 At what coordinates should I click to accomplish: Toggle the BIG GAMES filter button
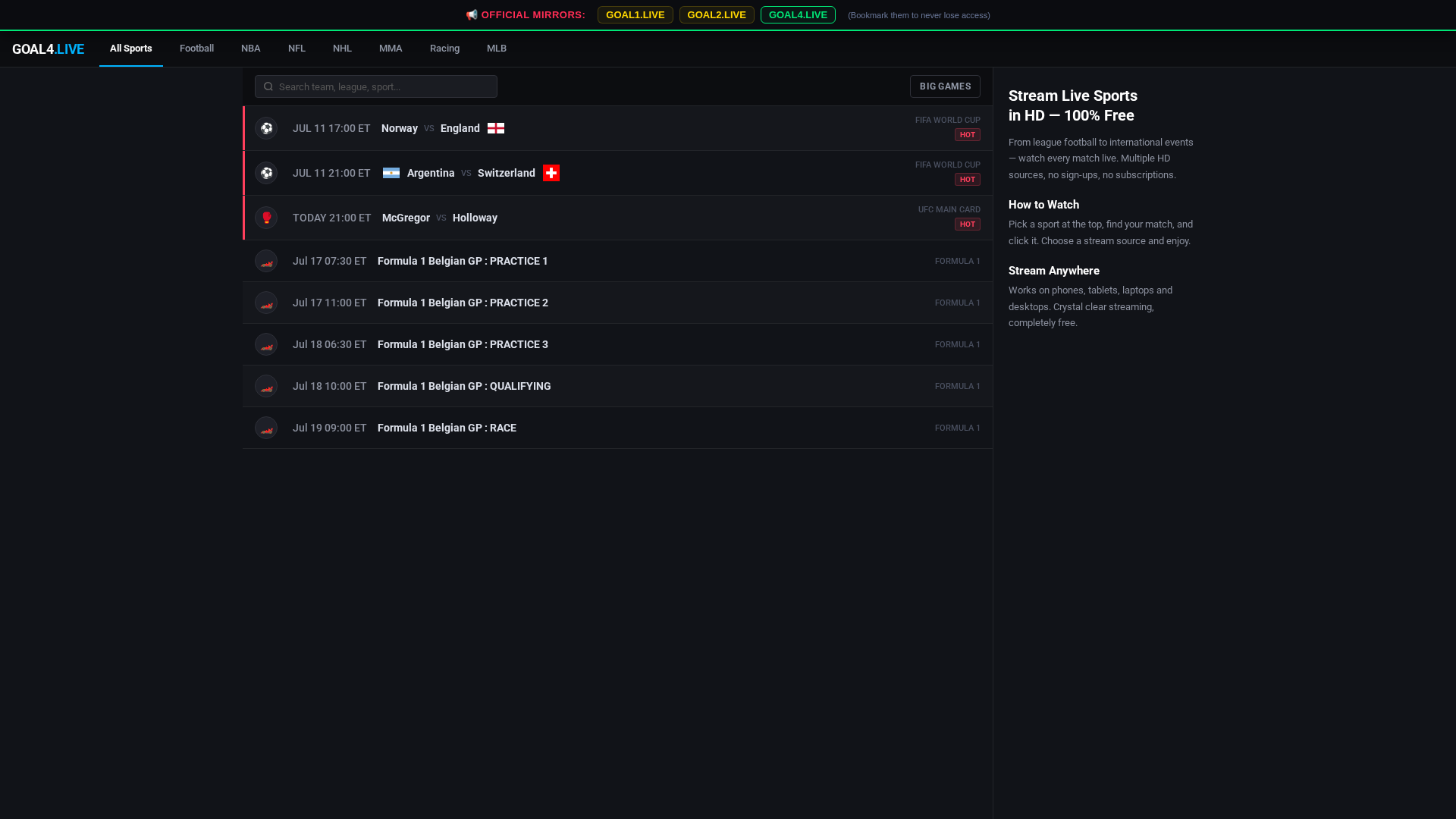[x=945, y=86]
